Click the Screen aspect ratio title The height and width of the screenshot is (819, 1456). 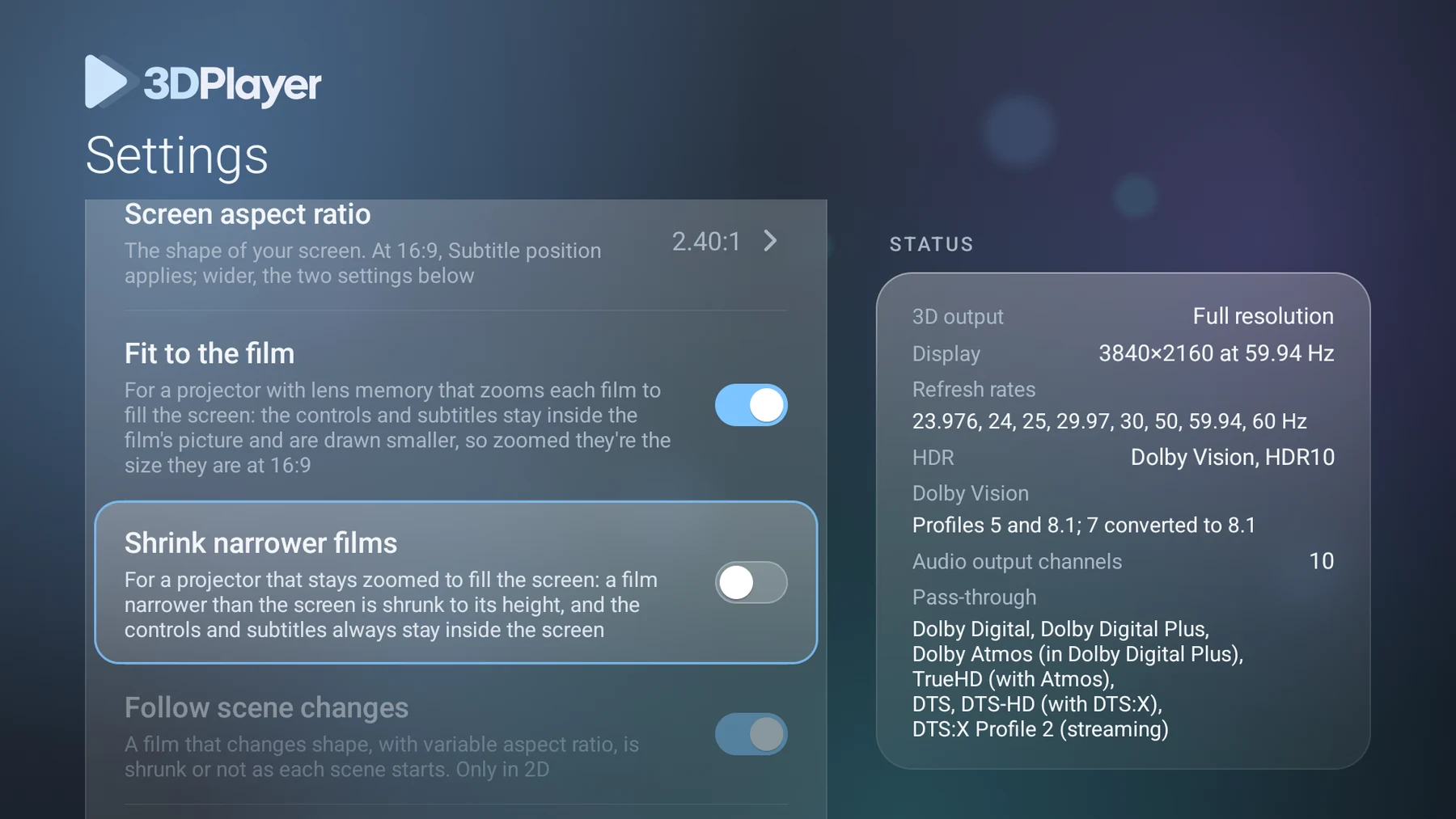click(248, 214)
